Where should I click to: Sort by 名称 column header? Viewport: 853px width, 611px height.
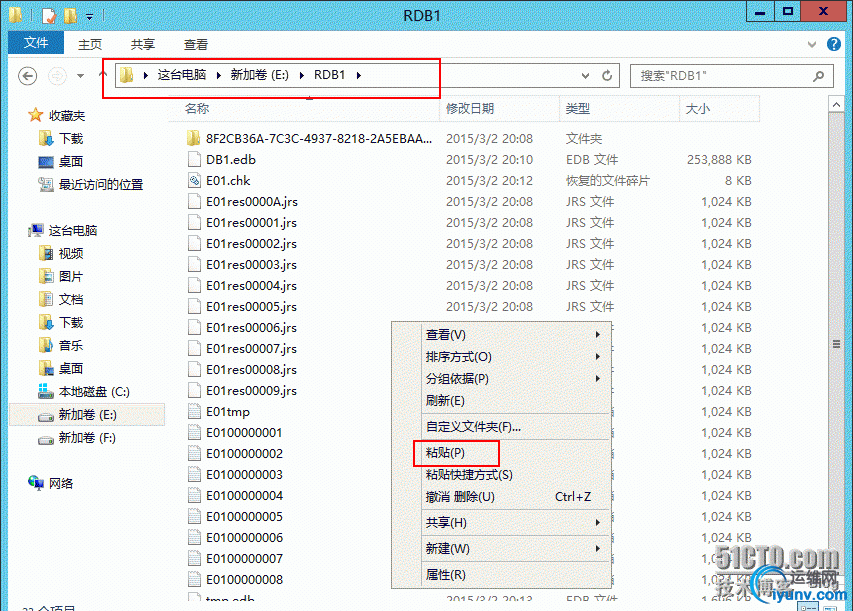(x=197, y=109)
